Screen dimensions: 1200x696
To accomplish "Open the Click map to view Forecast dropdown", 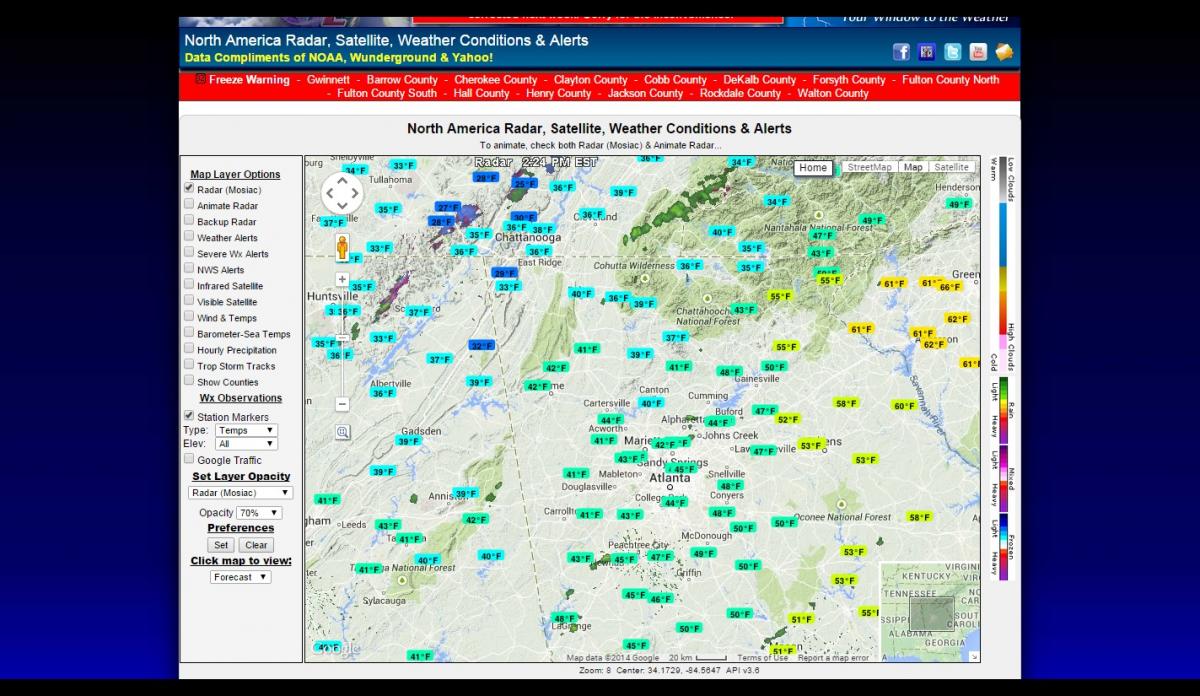I will point(240,577).
